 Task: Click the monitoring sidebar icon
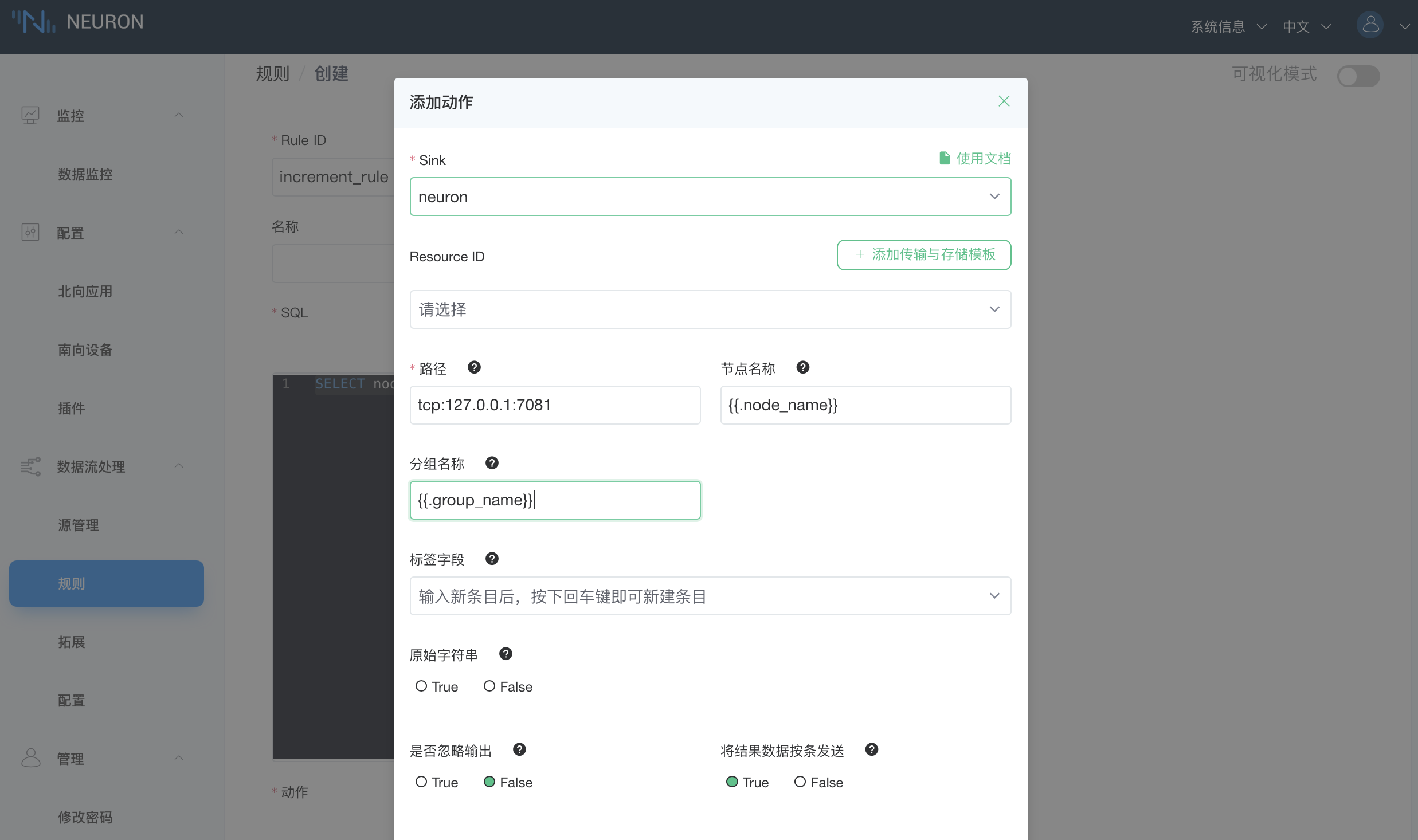click(30, 115)
